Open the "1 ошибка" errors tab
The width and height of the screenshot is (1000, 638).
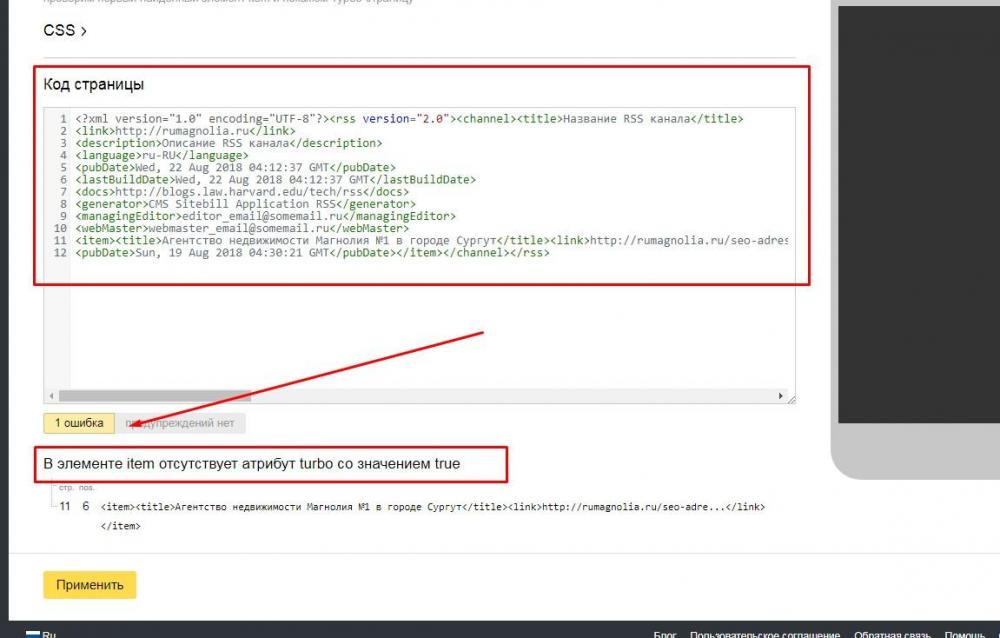click(x=79, y=423)
